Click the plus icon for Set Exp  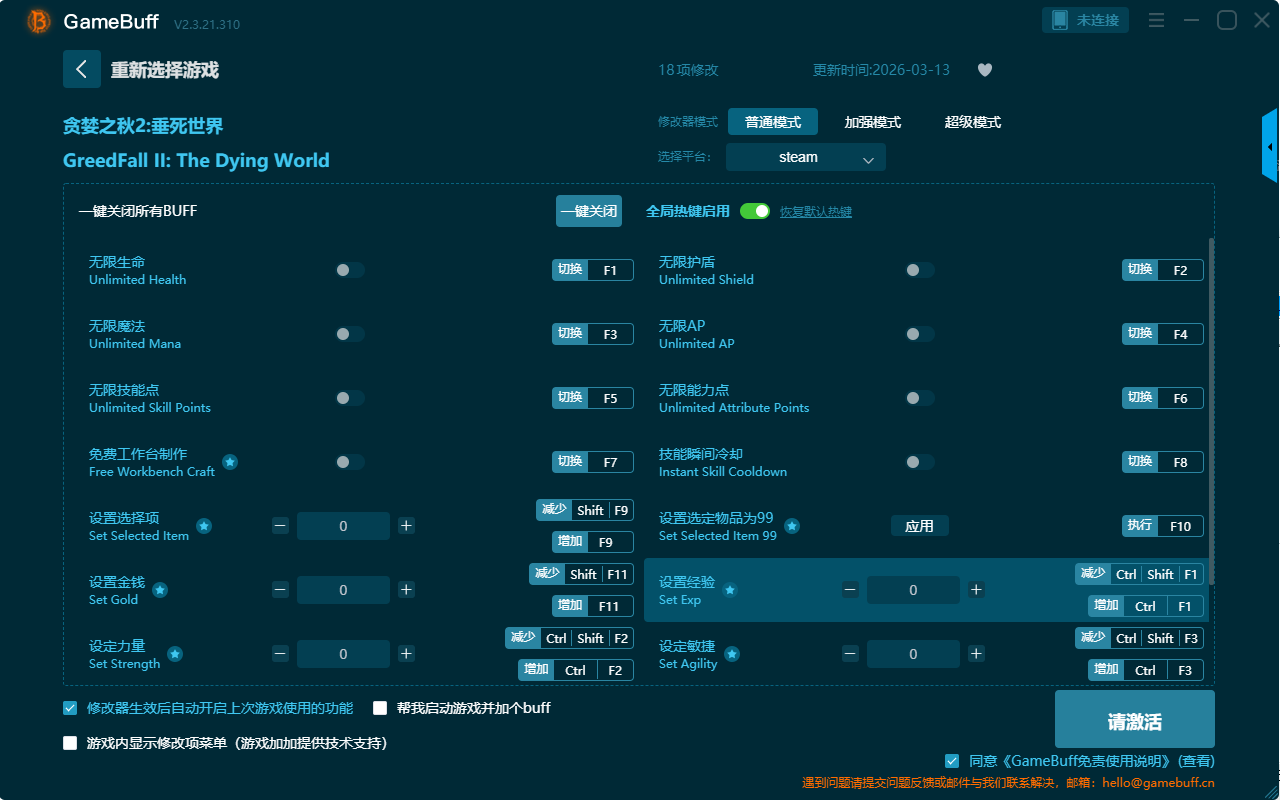tap(977, 590)
